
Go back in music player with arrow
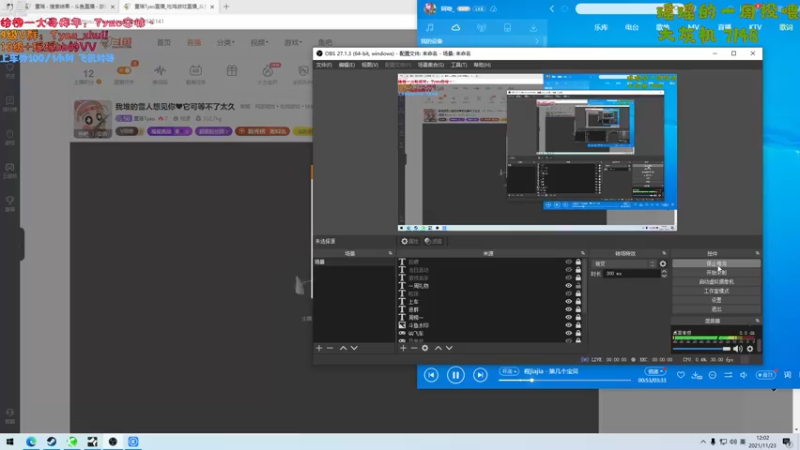click(552, 9)
